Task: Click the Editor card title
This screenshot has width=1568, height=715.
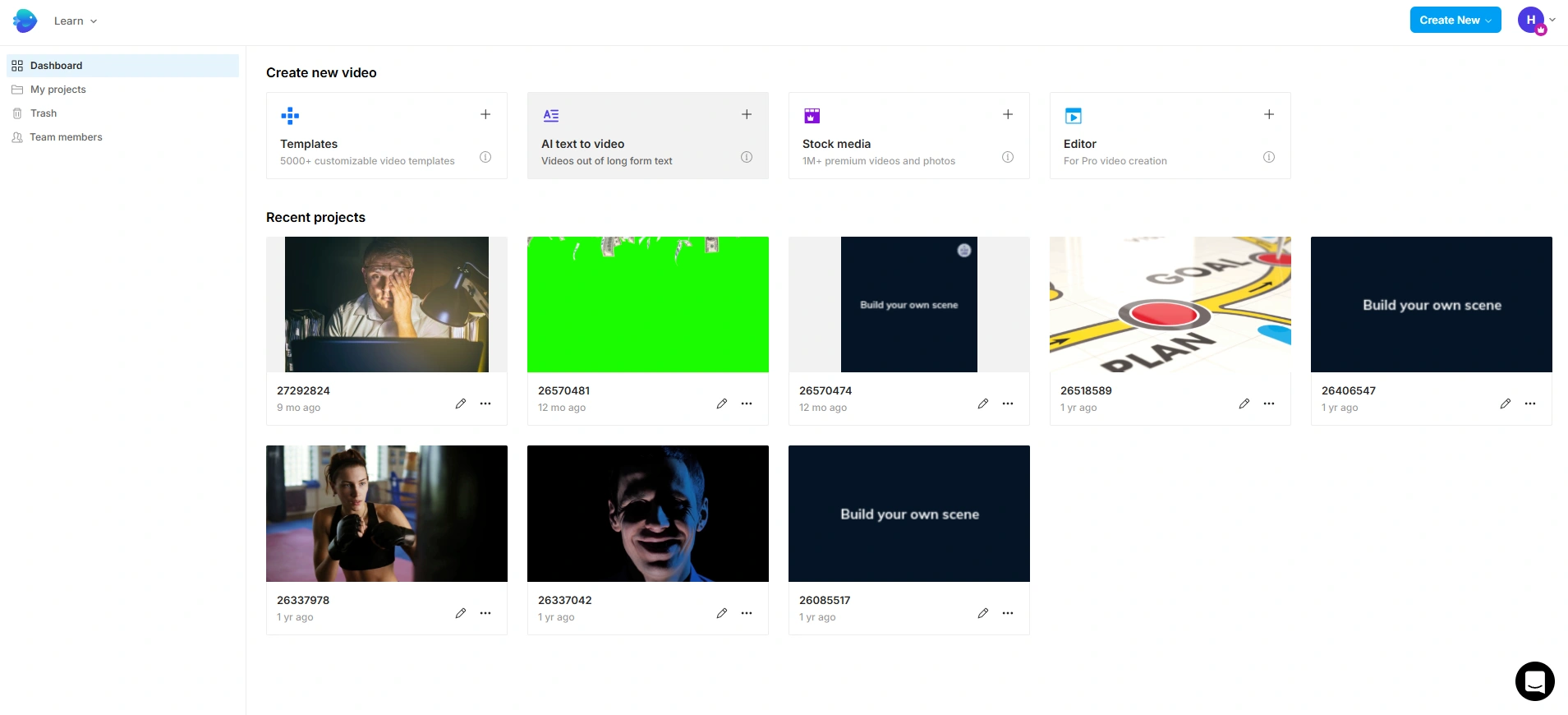Action: (x=1080, y=144)
